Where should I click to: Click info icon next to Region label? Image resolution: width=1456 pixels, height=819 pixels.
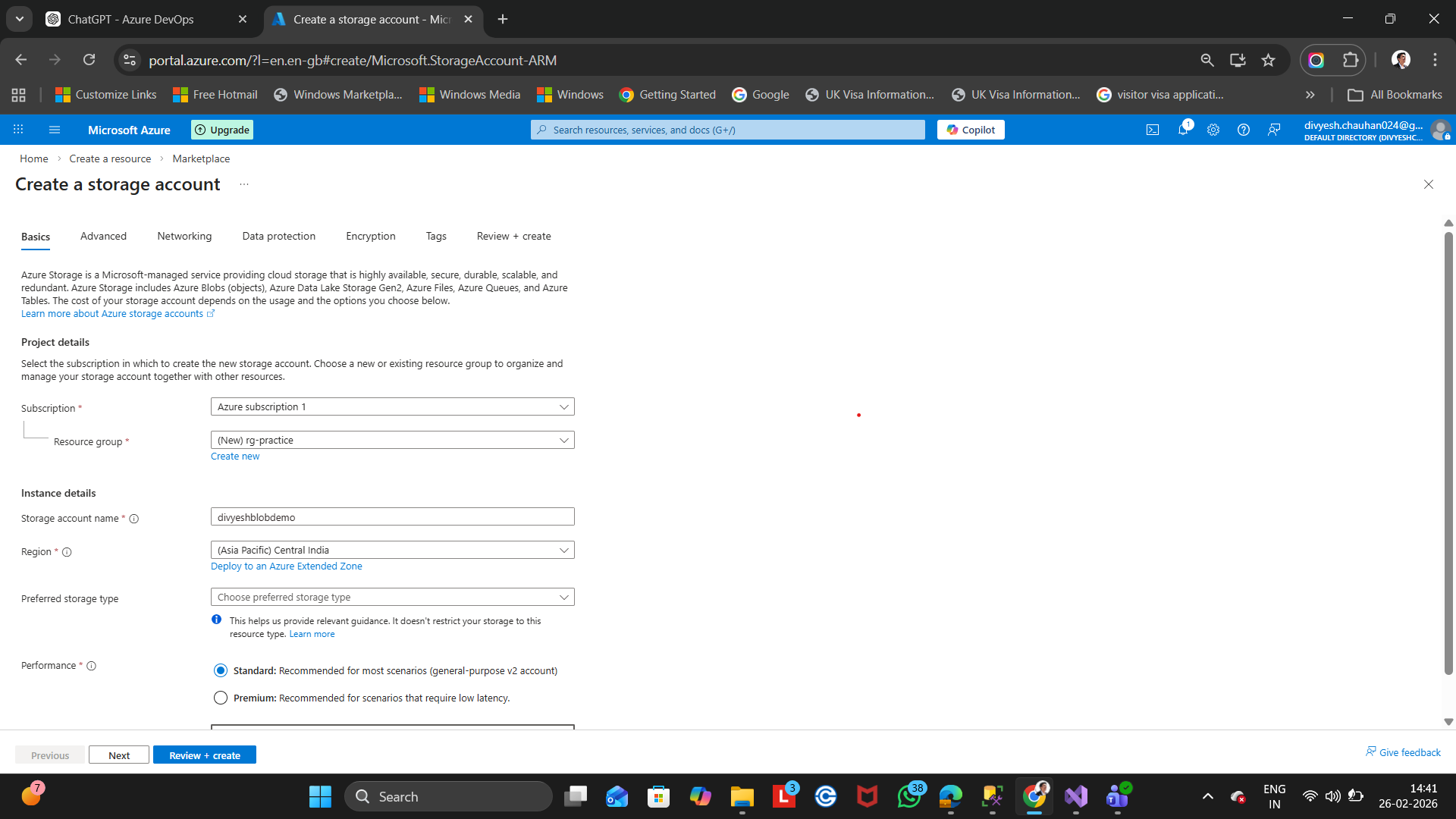click(x=67, y=552)
